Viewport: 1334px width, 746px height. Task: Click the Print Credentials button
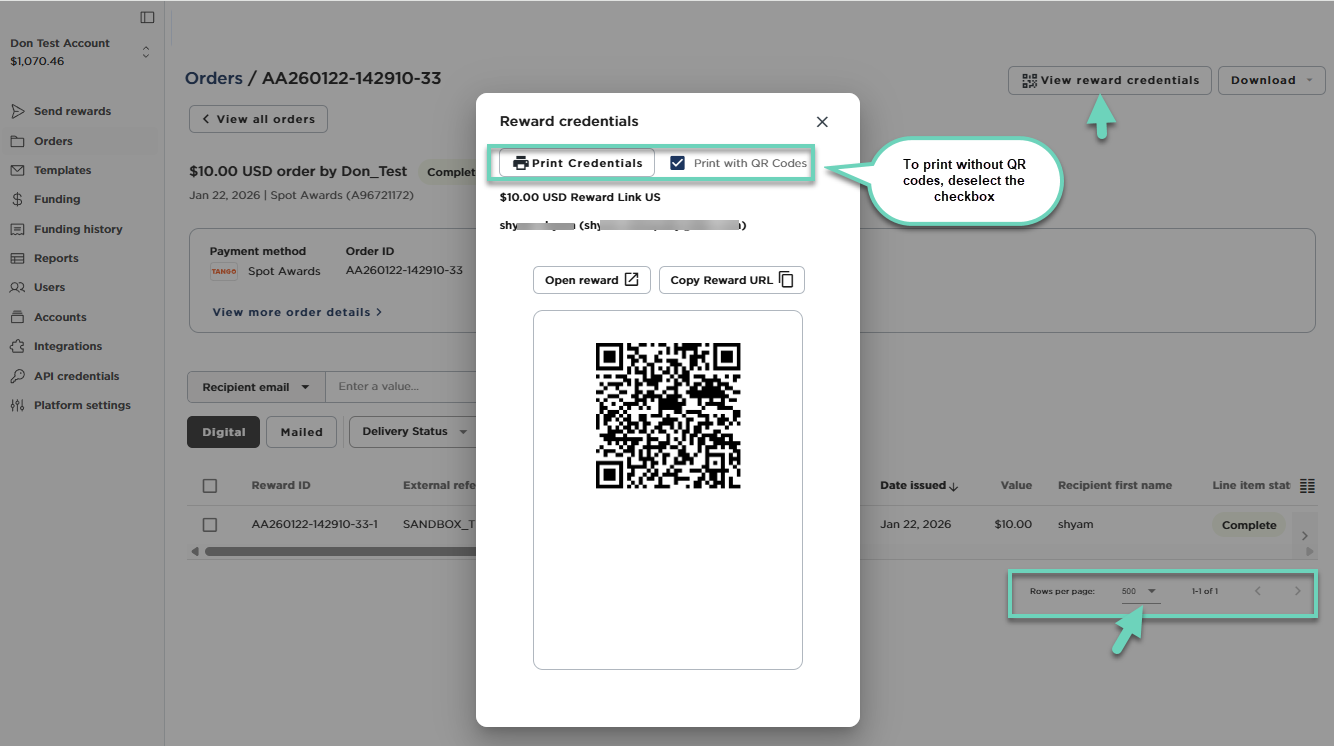(x=577, y=163)
